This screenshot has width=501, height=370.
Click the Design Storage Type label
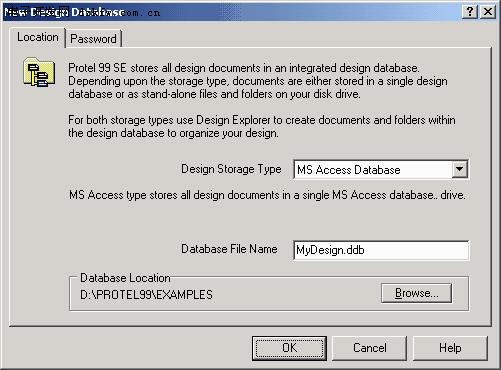231,169
